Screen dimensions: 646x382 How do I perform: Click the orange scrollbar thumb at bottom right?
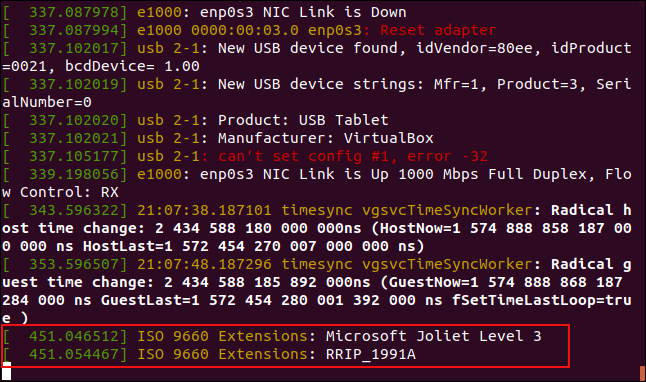(x=642, y=373)
